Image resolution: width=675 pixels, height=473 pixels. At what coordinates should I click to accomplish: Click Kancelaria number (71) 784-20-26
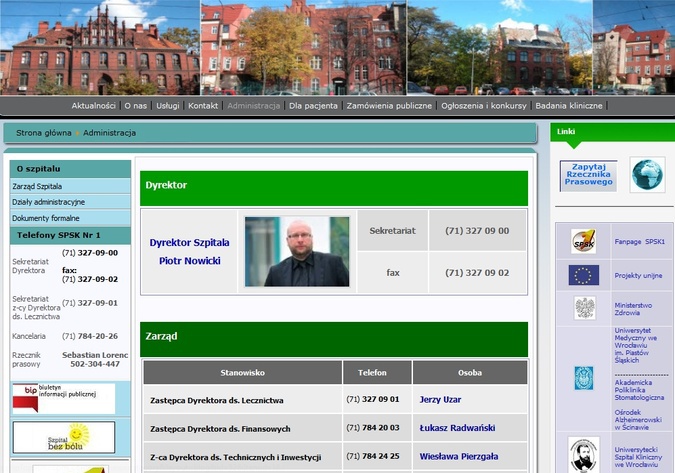pos(90,336)
